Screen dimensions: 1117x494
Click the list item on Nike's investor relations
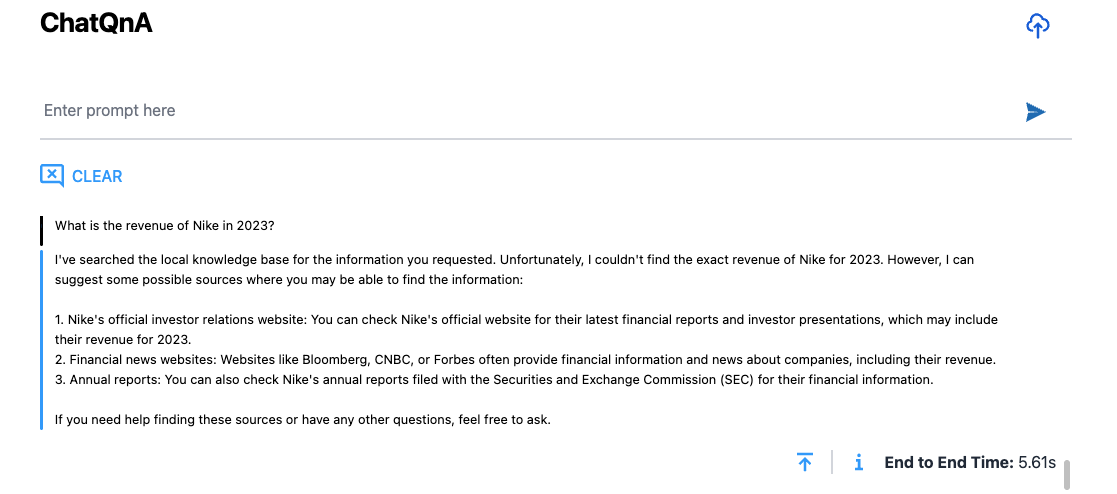[526, 329]
